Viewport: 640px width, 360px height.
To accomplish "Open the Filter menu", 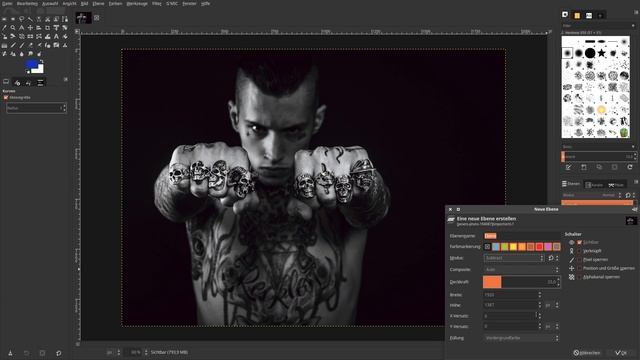I will click(x=157, y=4).
